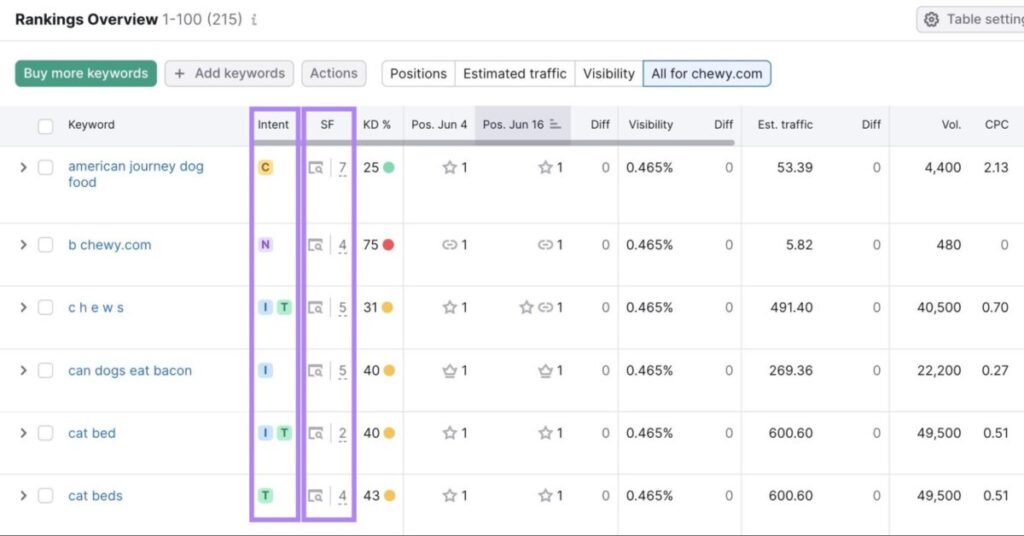
Task: Expand the american journey dog food row
Action: click(24, 168)
